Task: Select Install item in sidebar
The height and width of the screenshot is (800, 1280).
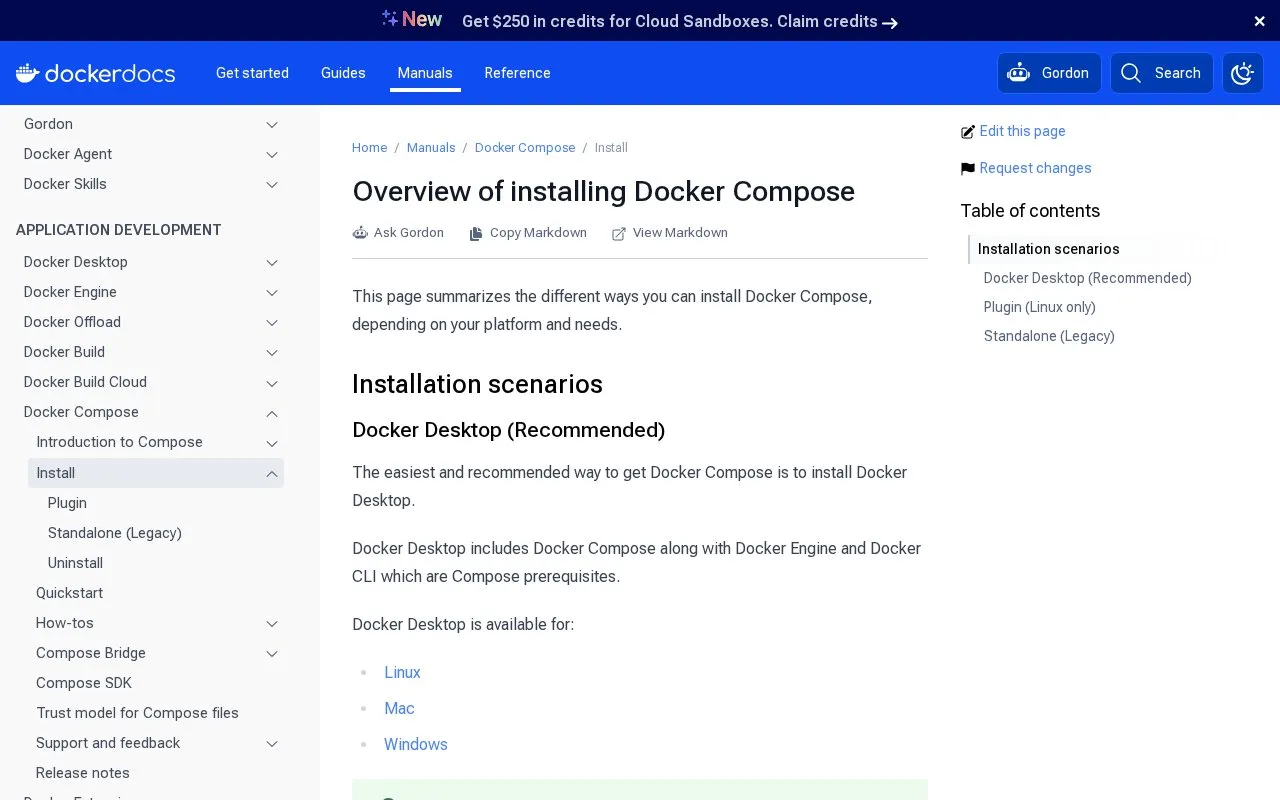Action: coord(156,473)
